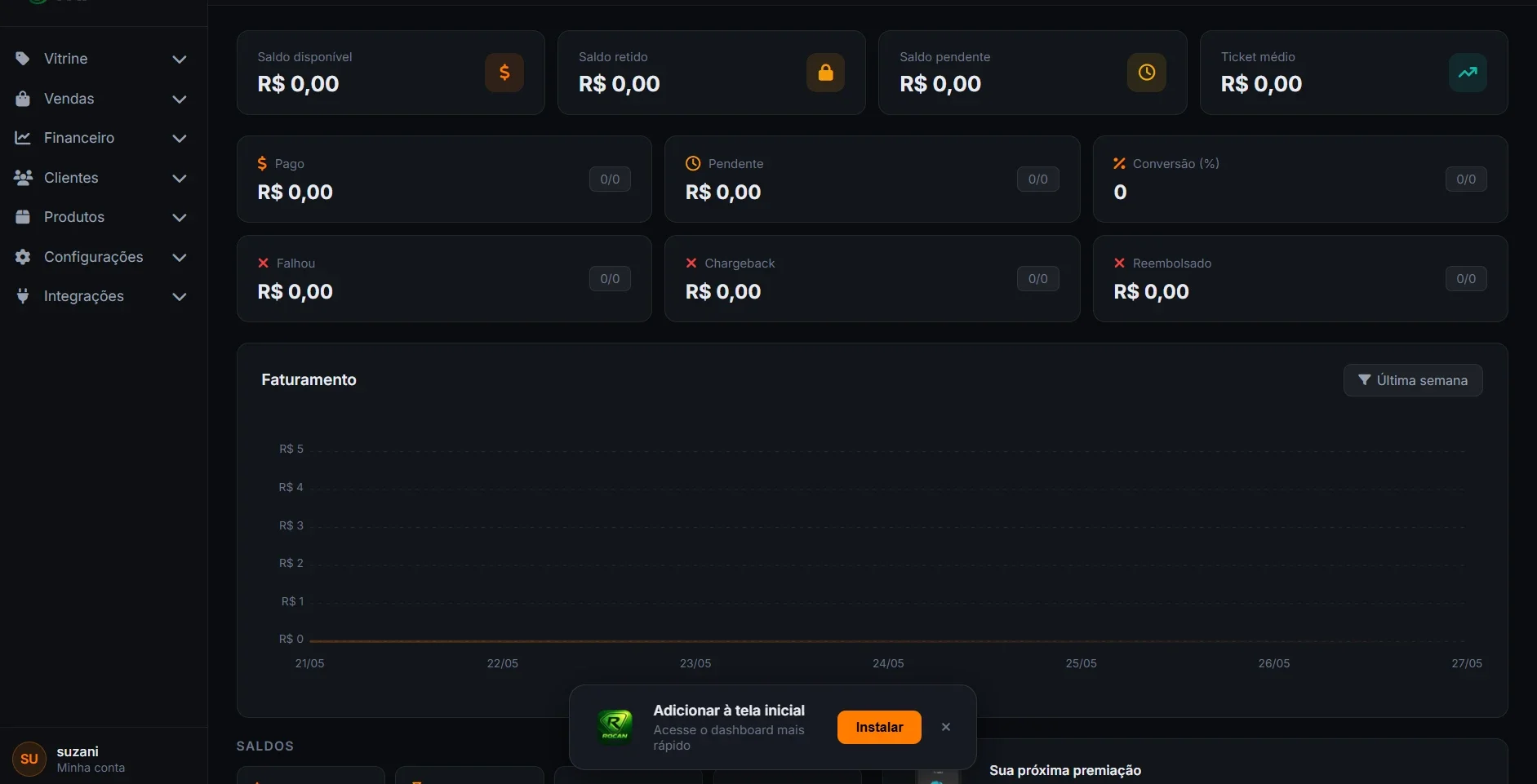1537x784 pixels.
Task: Click the Saldo disponível R$ 0,00 value
Action: point(298,84)
